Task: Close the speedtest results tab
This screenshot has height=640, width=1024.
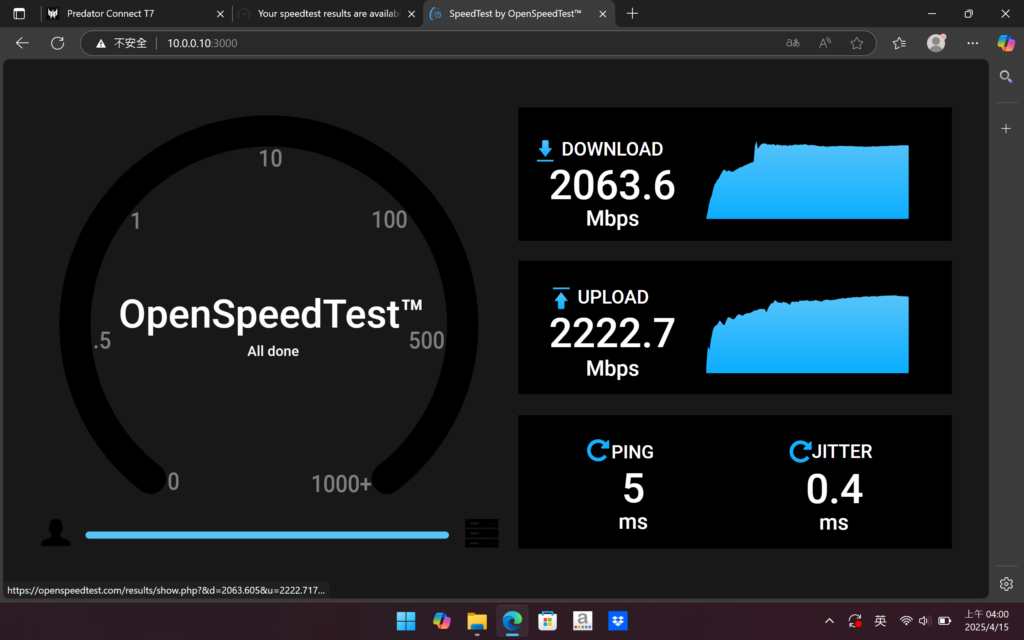Action: [411, 14]
